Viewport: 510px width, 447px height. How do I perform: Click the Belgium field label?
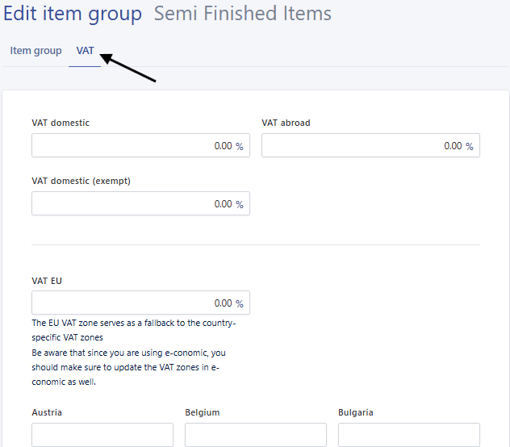point(202,412)
